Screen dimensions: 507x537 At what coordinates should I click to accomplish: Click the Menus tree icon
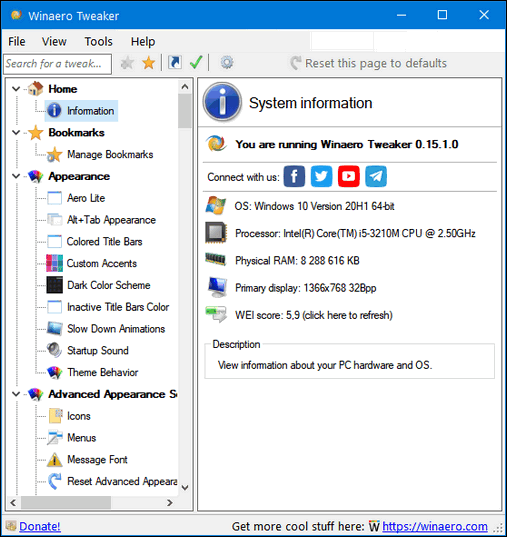pos(54,438)
